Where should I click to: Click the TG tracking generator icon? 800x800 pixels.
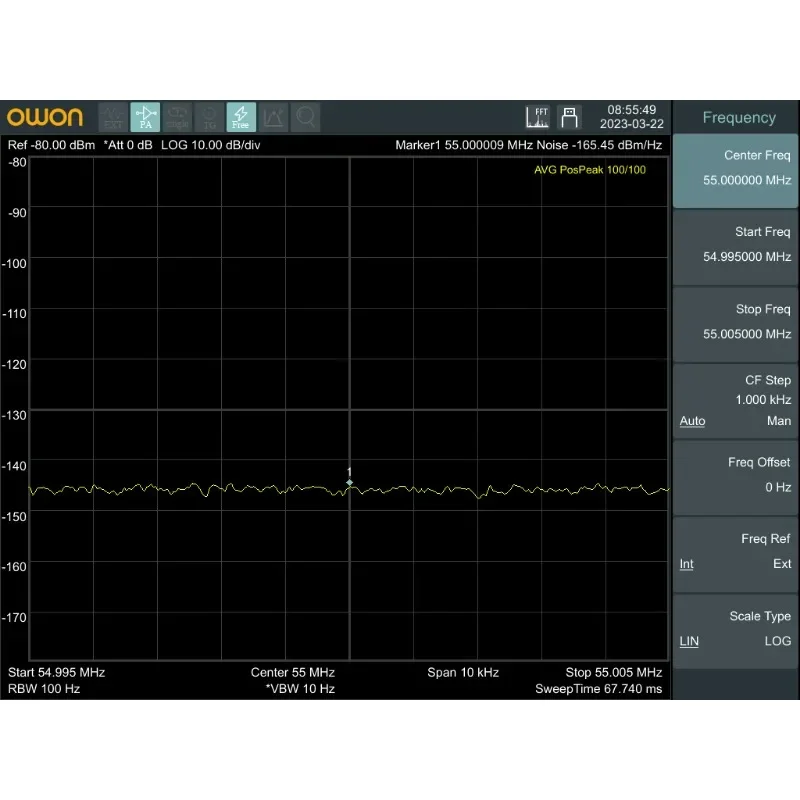pos(209,118)
